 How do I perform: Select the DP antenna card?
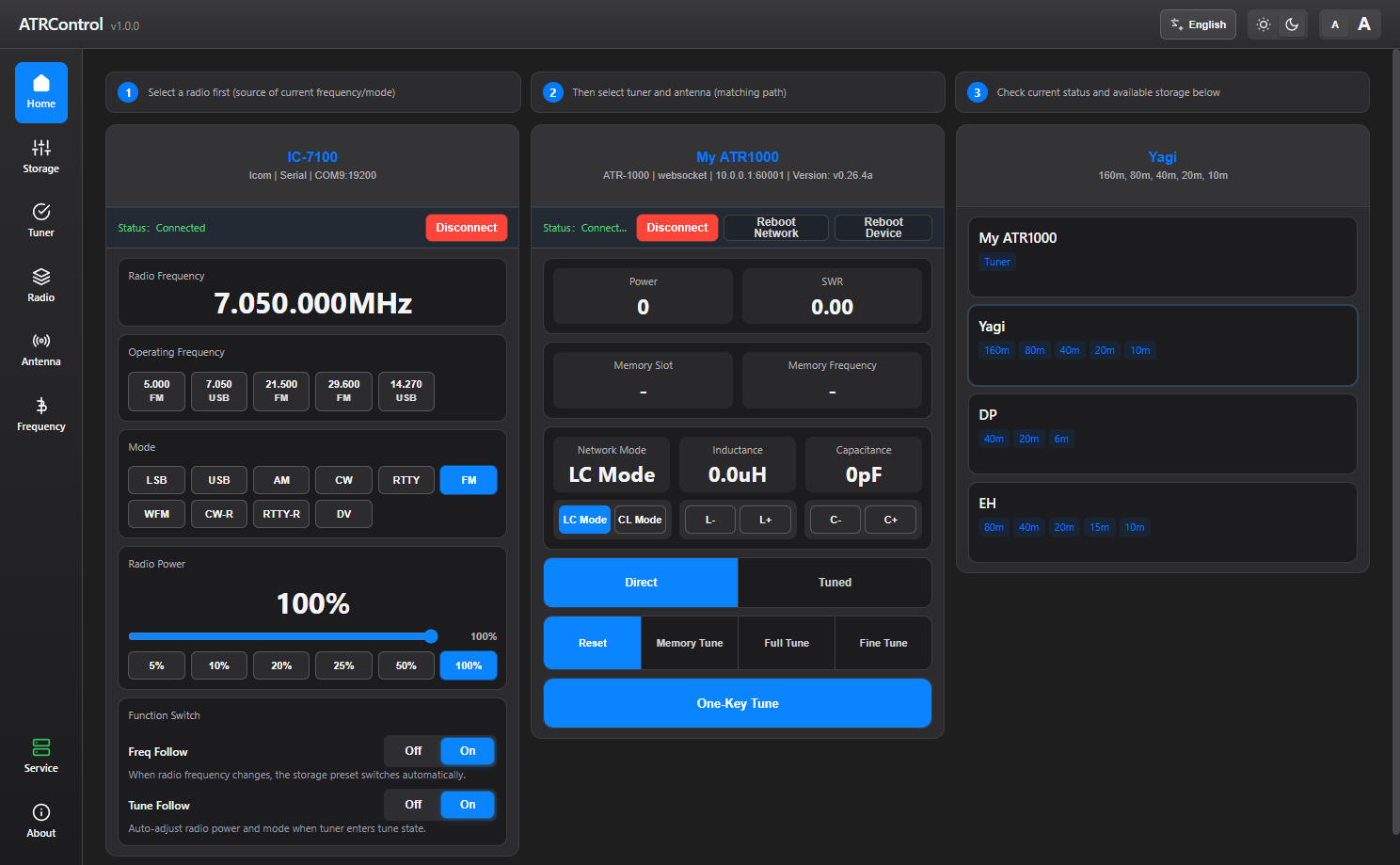point(1163,434)
